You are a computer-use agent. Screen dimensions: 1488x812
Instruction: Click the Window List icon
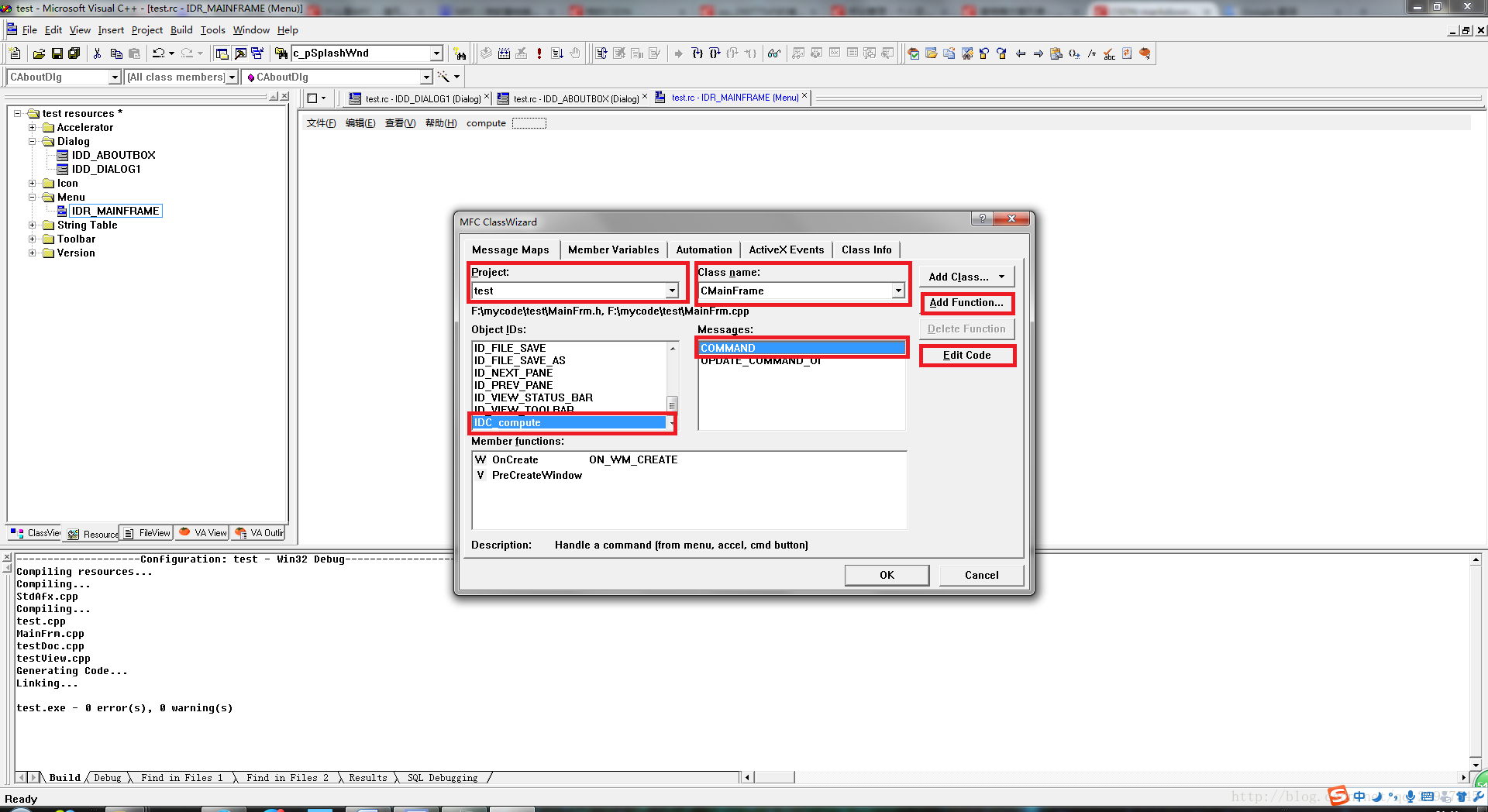point(257,53)
